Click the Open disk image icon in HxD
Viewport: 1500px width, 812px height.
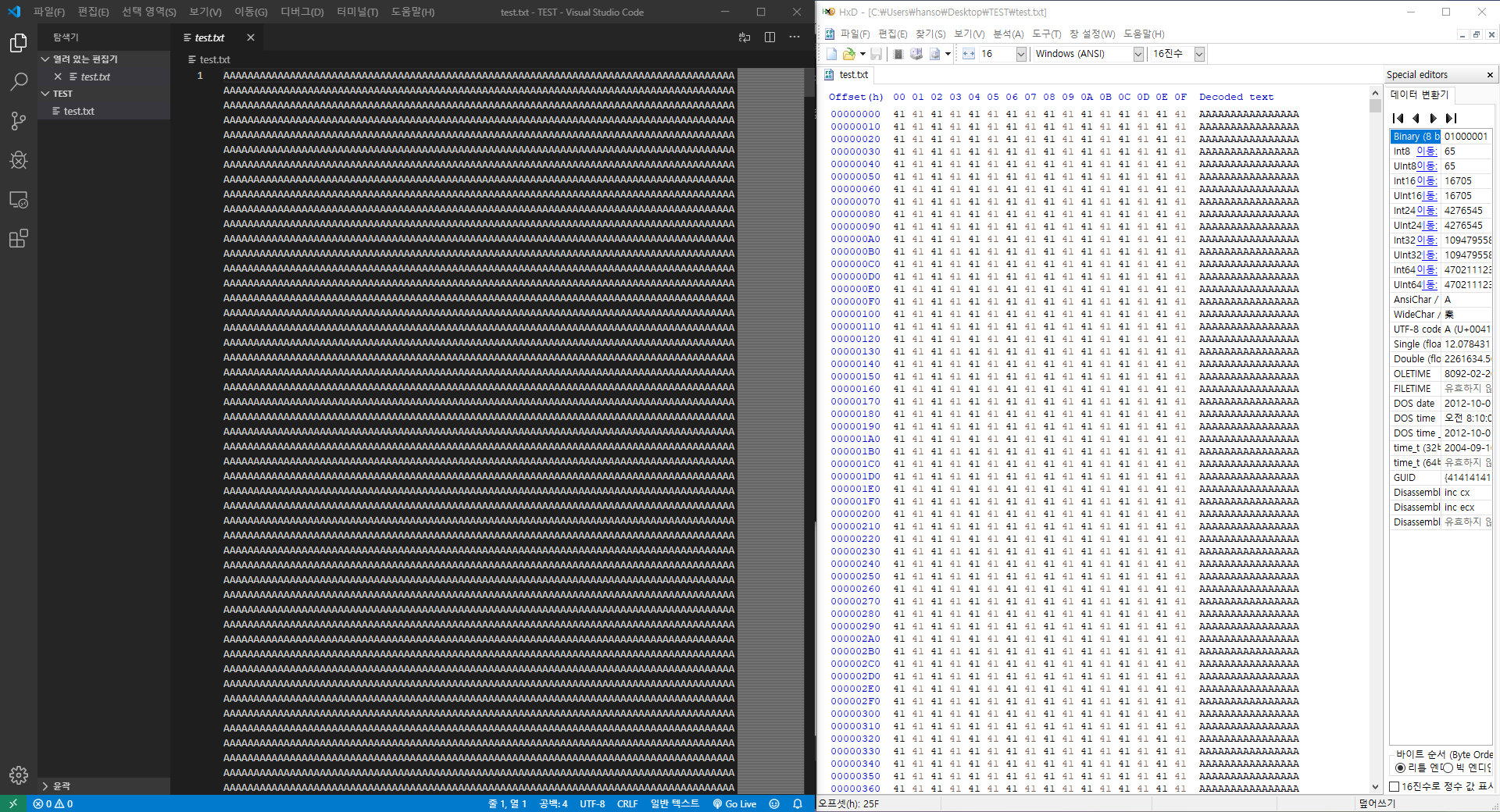coord(934,54)
